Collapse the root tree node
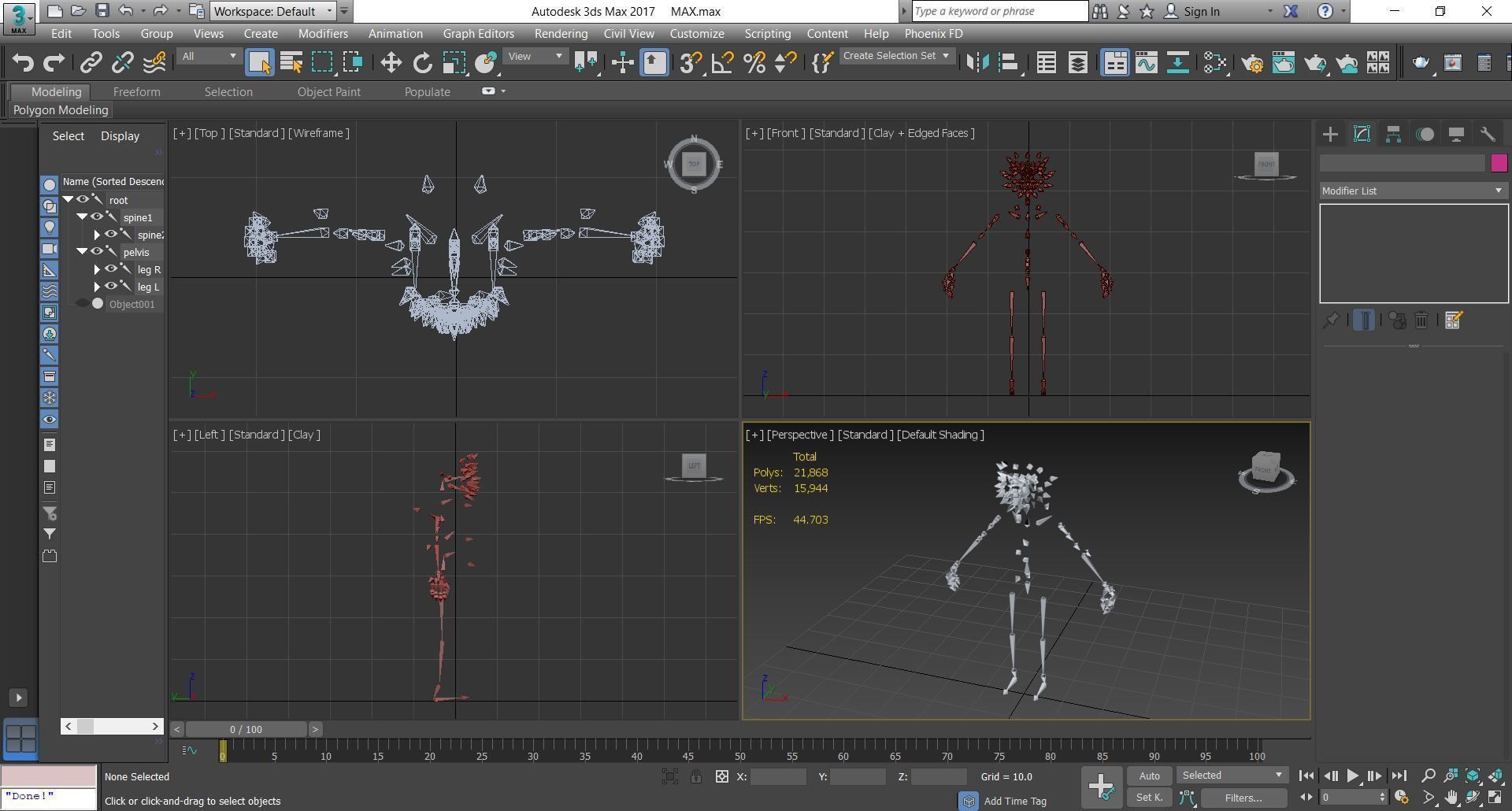Image resolution: width=1512 pixels, height=811 pixels. 69,199
